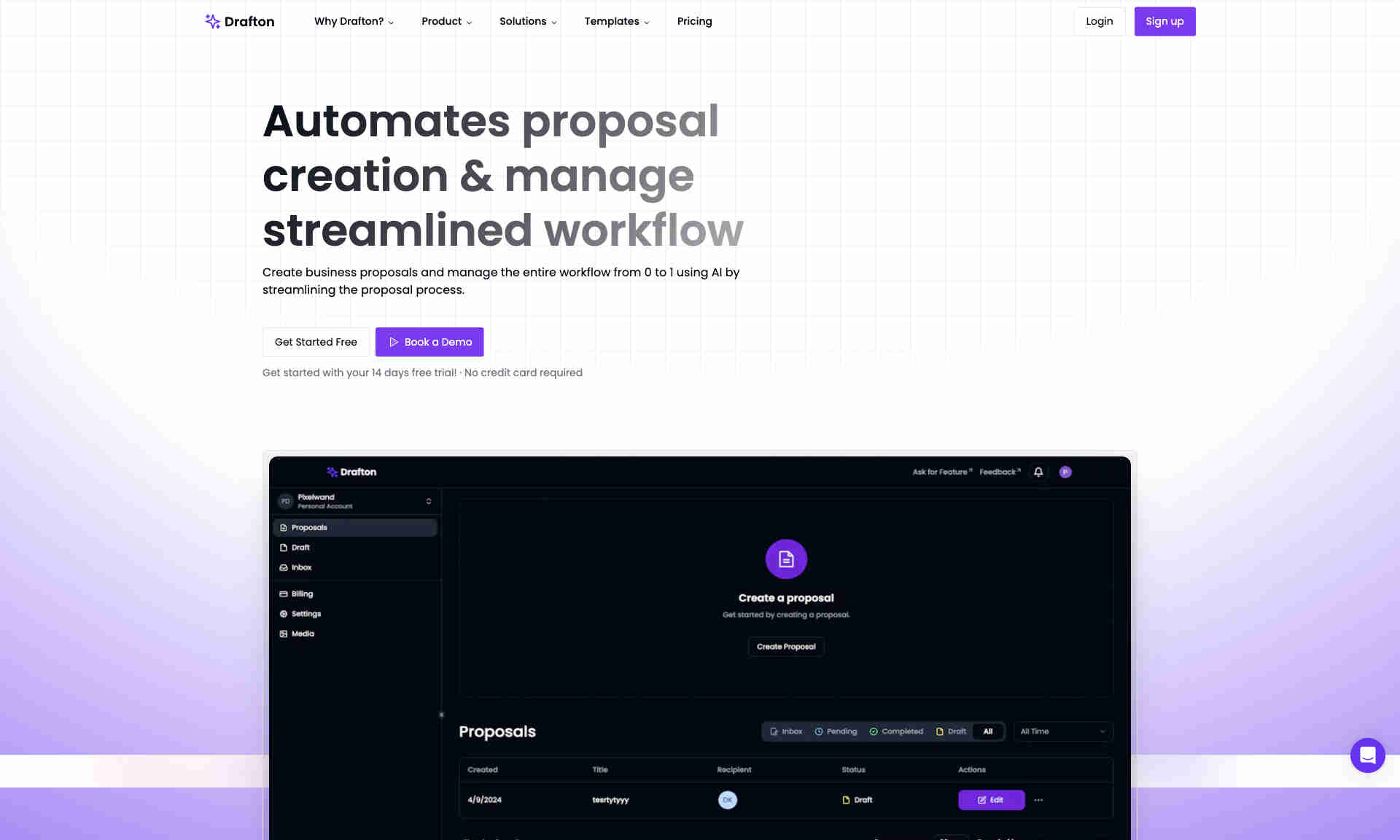1400x840 pixels.
Task: Click the teertytyyy proposal row
Action: click(x=783, y=799)
